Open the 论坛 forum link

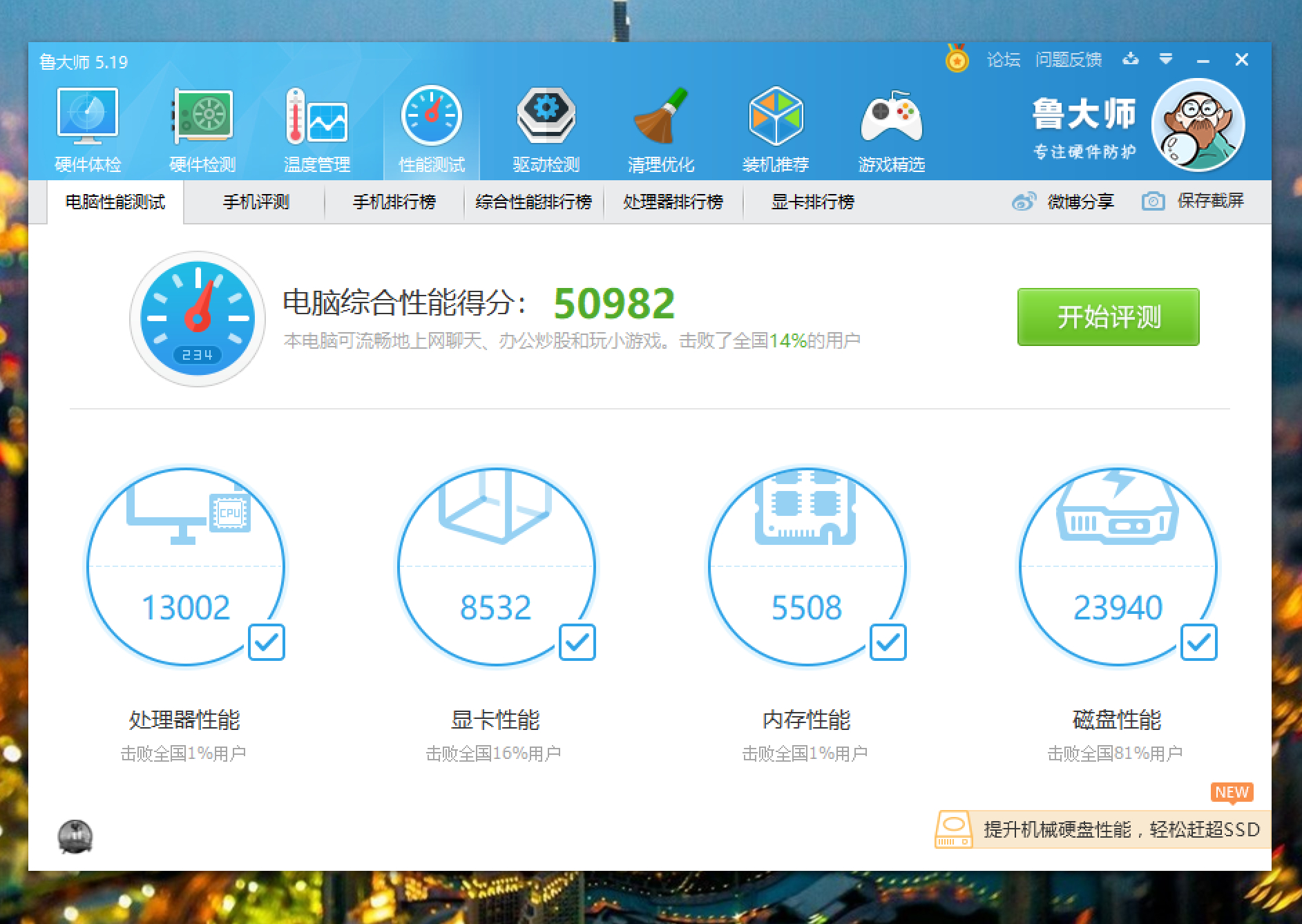(1004, 59)
